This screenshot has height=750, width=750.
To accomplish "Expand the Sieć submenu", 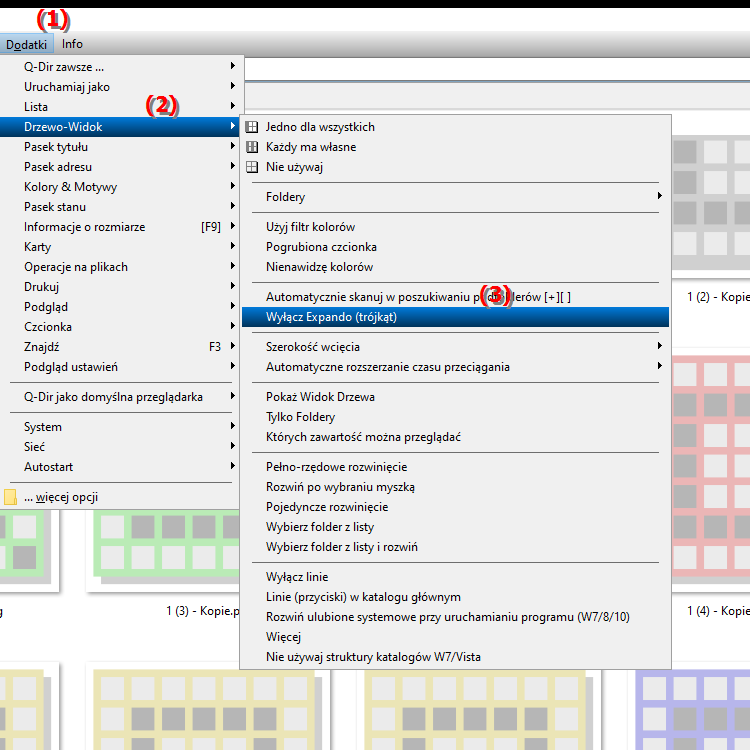I will 120,447.
